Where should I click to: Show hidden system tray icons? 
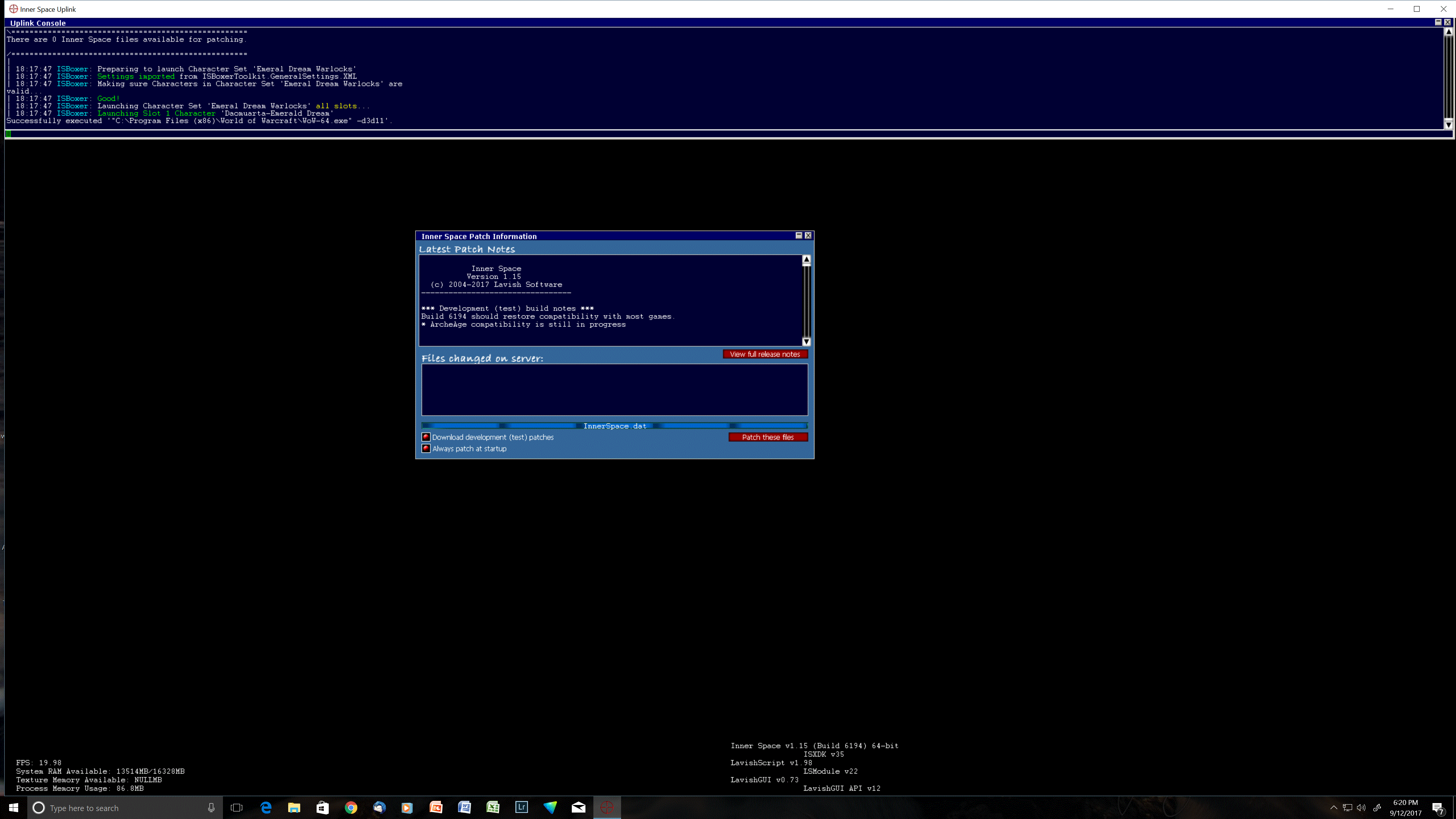(x=1334, y=808)
